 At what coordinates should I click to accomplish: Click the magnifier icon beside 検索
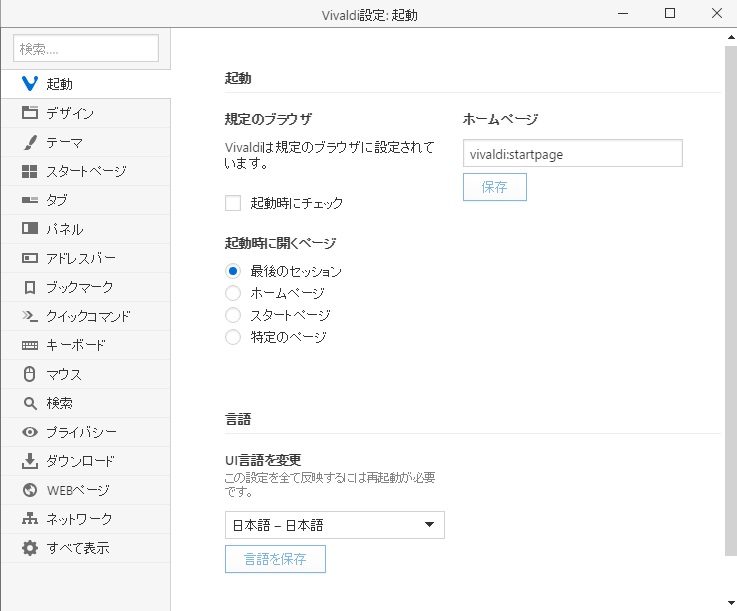click(30, 403)
